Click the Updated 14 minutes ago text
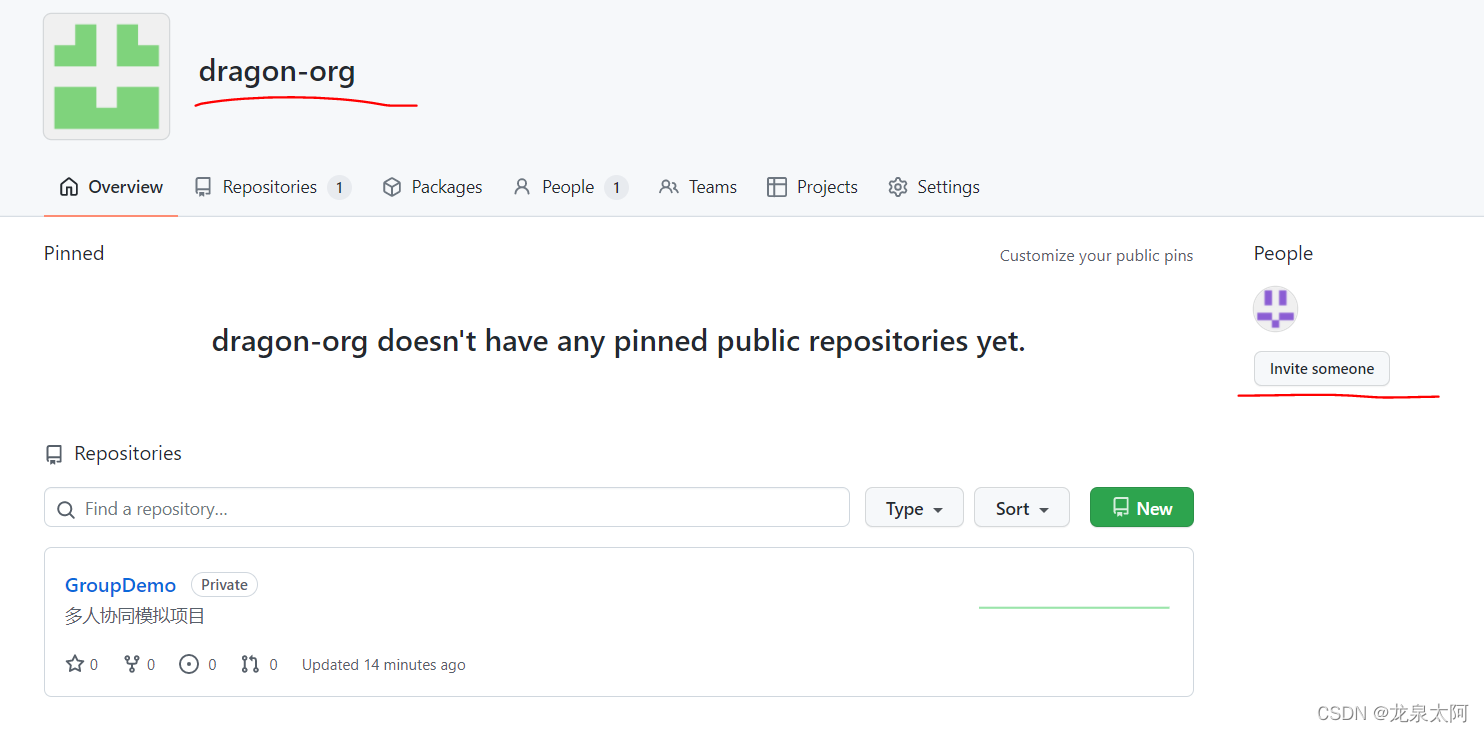 384,665
